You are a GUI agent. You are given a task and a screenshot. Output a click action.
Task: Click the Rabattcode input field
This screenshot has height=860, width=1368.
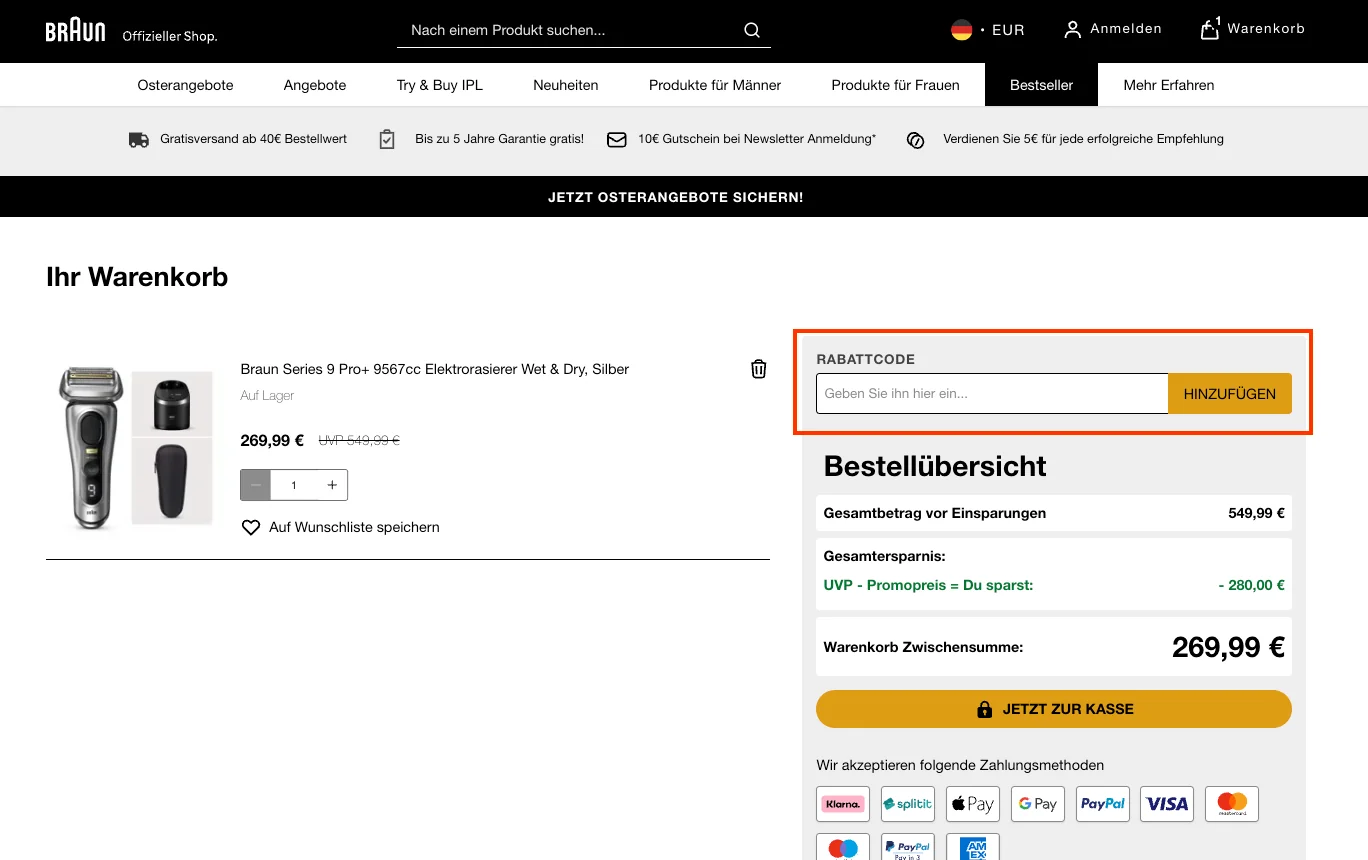pyautogui.click(x=992, y=394)
